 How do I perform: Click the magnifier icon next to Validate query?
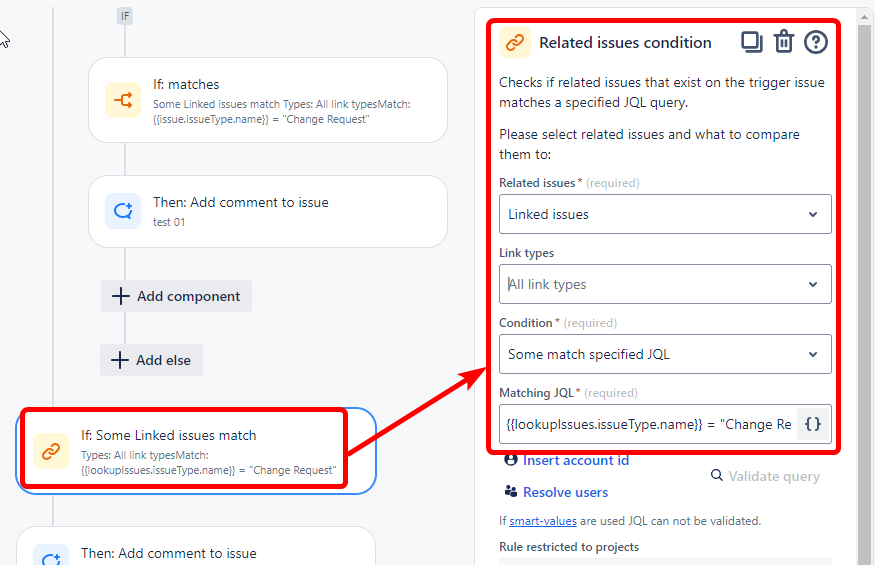pyautogui.click(x=717, y=475)
